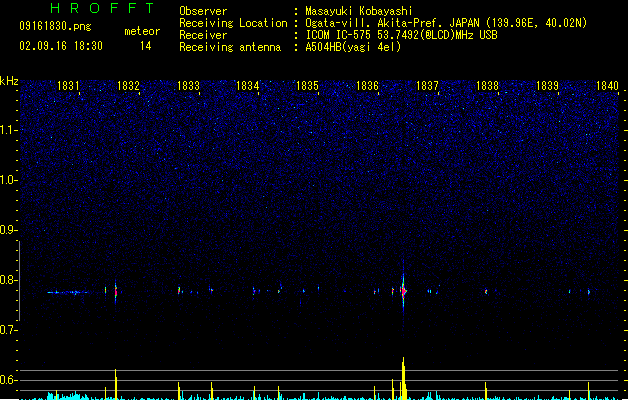The height and width of the screenshot is (400, 629).
Task: Click the 'Receiving Location' label
Action: pyautogui.click(x=233, y=23)
